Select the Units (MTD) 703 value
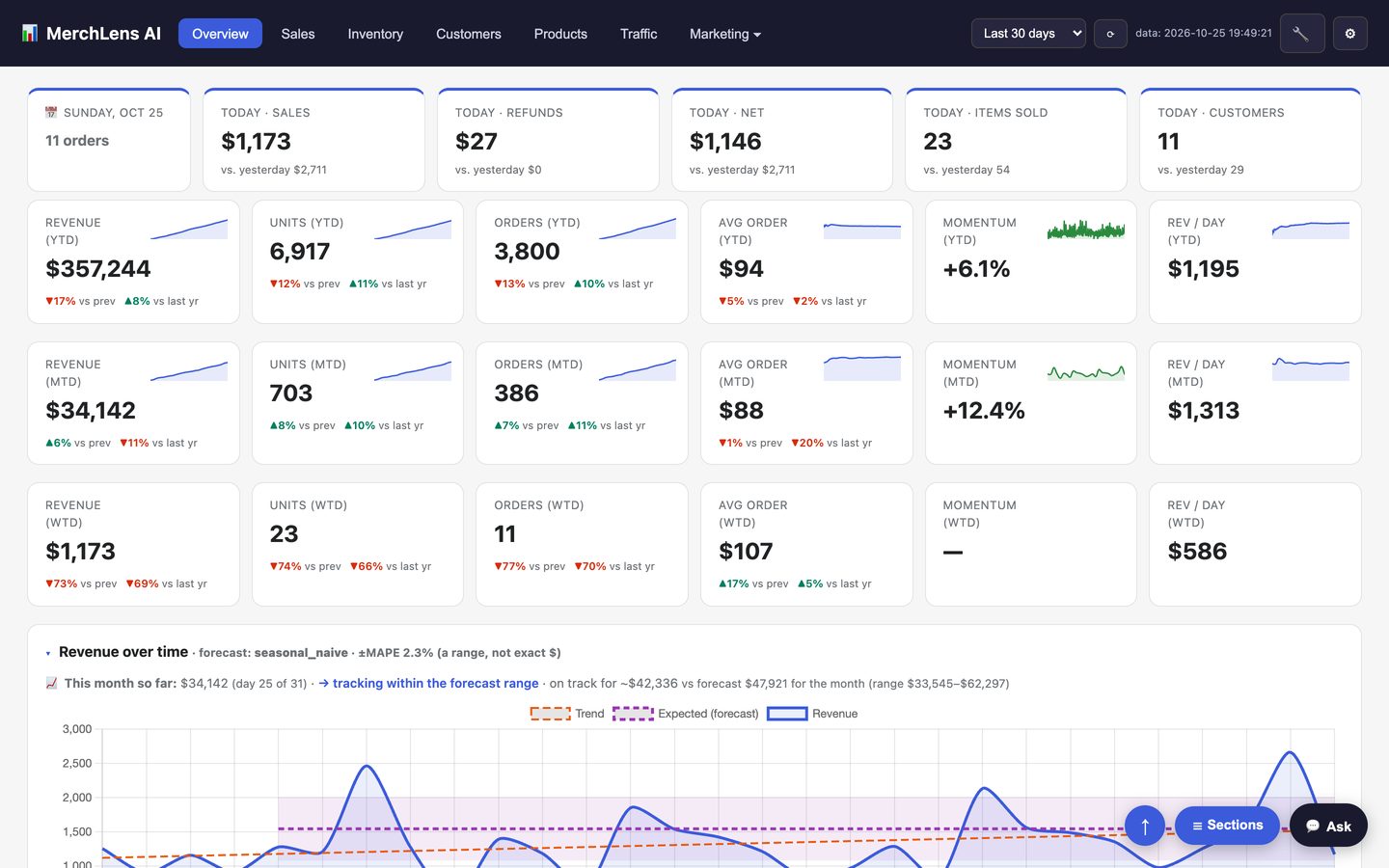1389x868 pixels. [291, 393]
